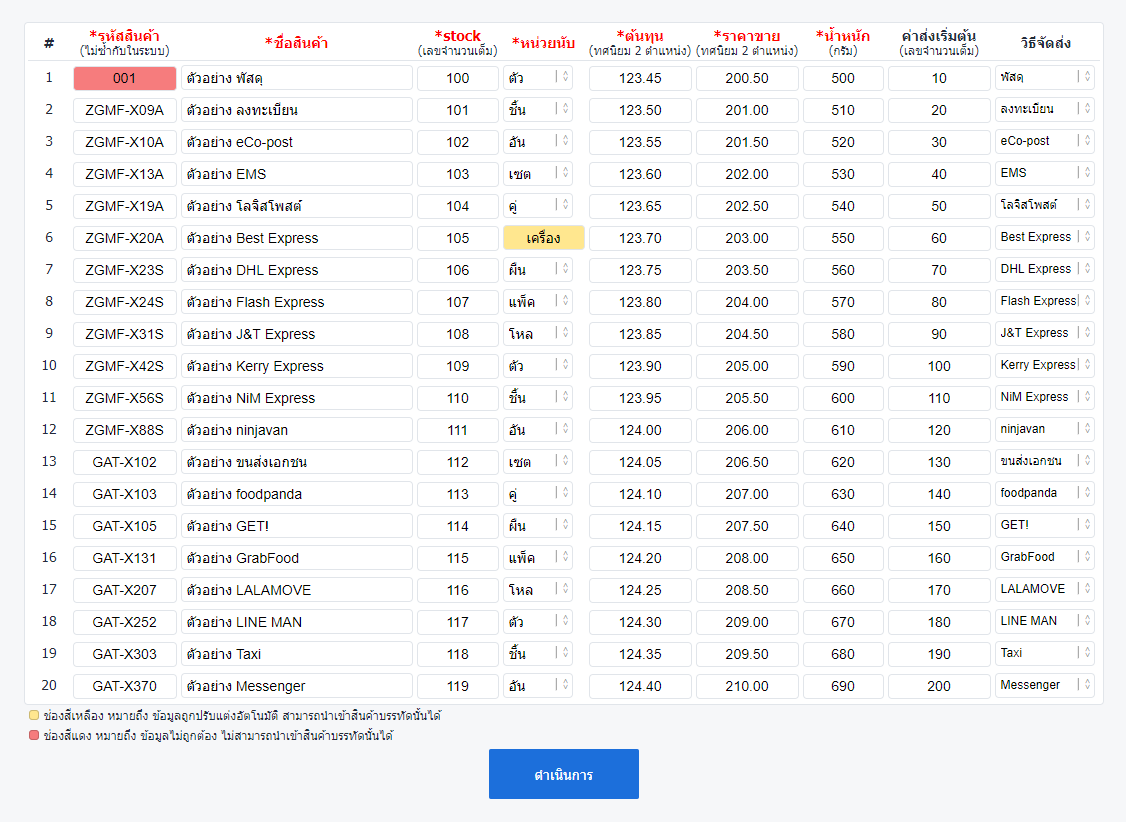Open shipping dropdown showing ลงทะเบียน
1126x822 pixels.
(x=1044, y=110)
